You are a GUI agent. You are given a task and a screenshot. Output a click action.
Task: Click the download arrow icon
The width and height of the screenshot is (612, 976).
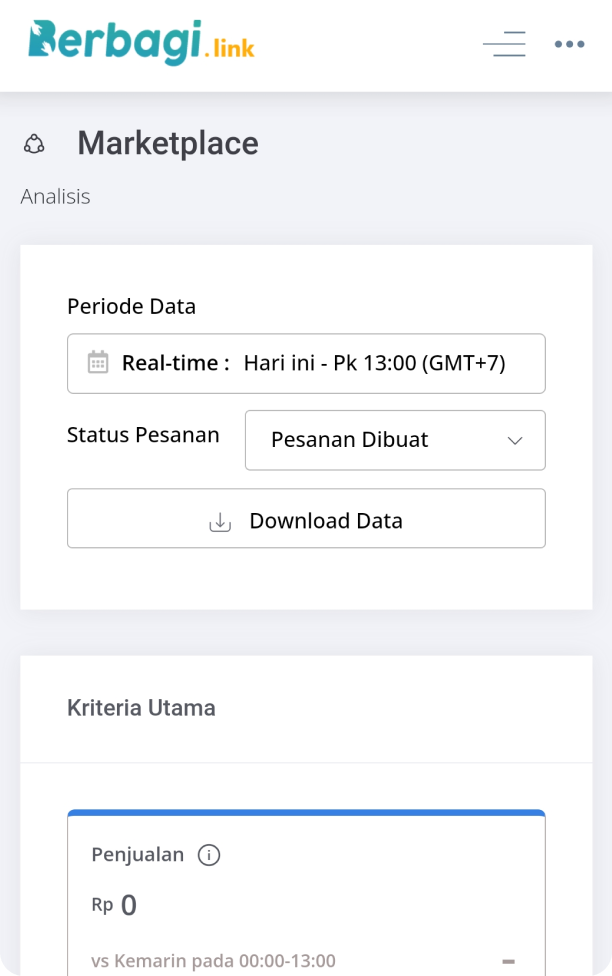(220, 521)
